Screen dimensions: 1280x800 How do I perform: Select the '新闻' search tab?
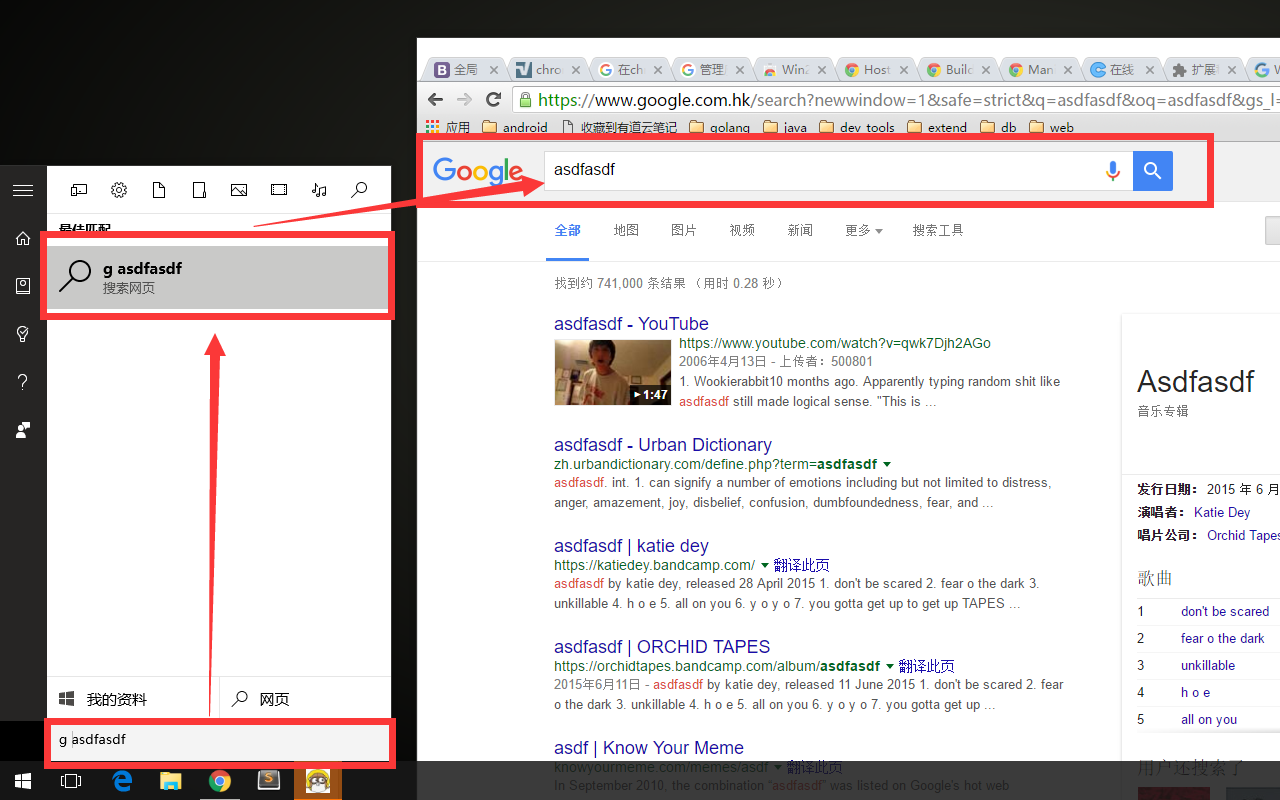coord(800,230)
